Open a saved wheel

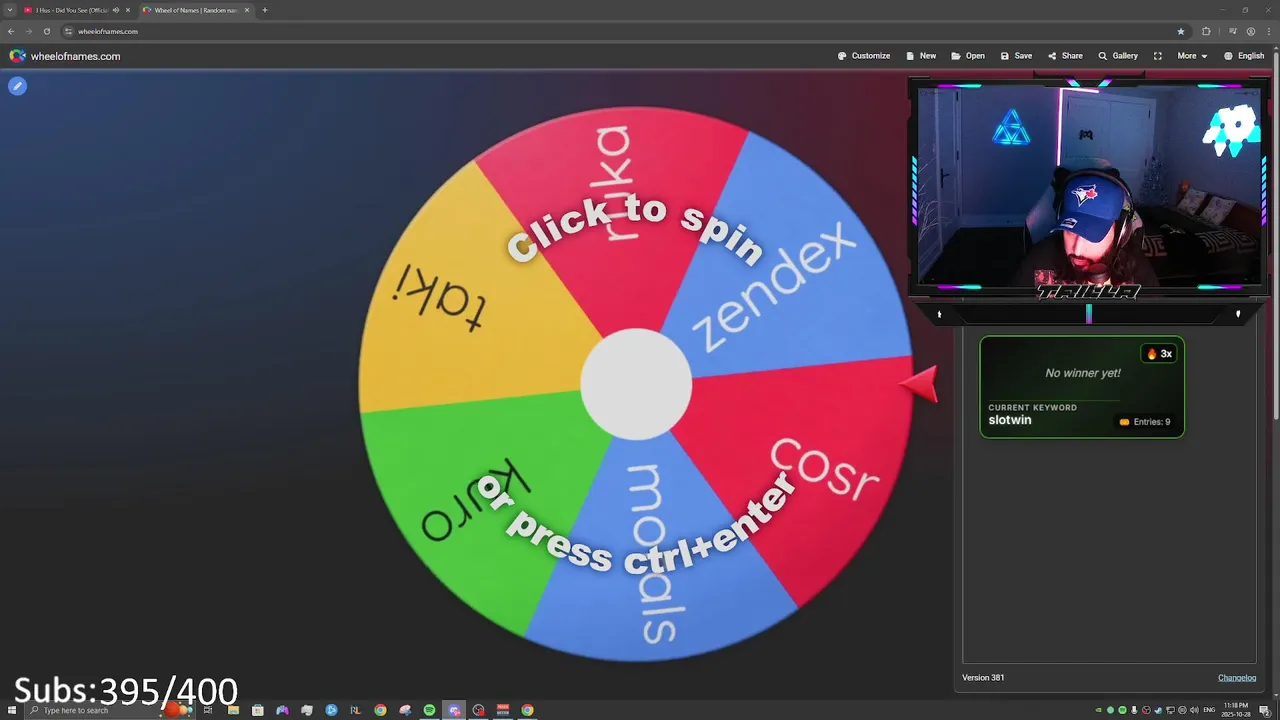[x=968, y=56]
